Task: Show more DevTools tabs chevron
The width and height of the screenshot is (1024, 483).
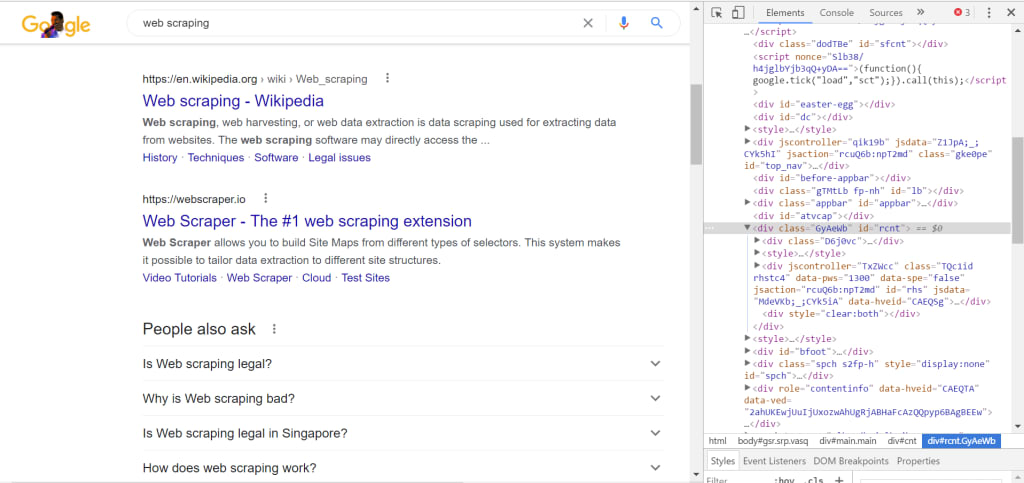Action: pyautogui.click(x=920, y=12)
